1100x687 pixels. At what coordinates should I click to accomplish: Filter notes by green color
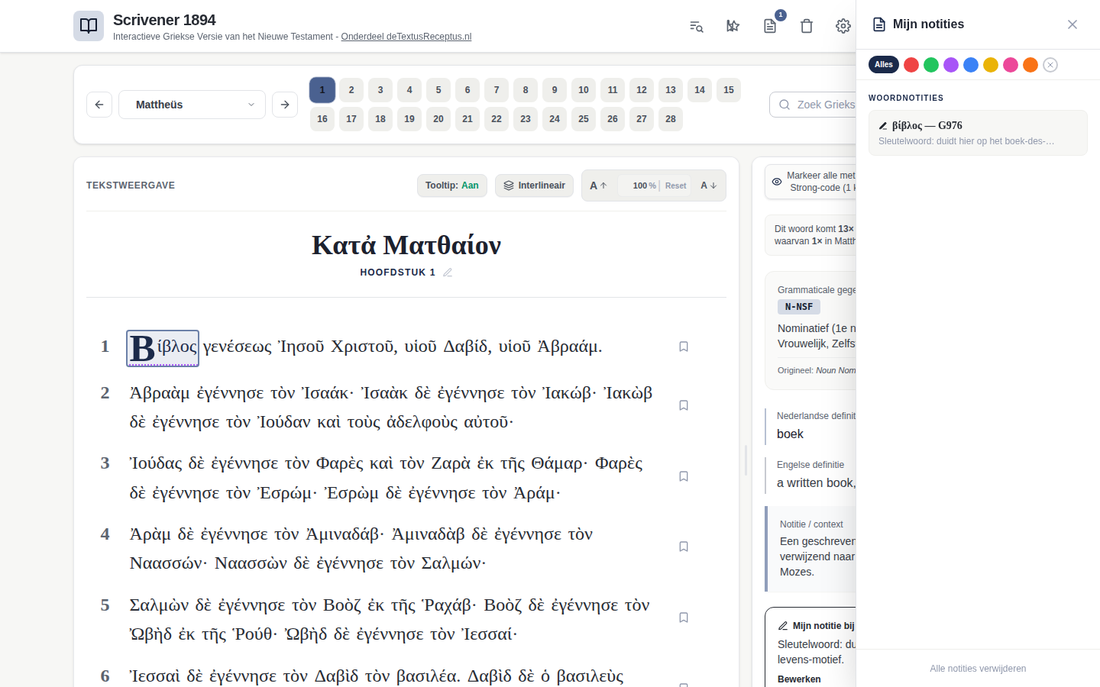coord(931,65)
